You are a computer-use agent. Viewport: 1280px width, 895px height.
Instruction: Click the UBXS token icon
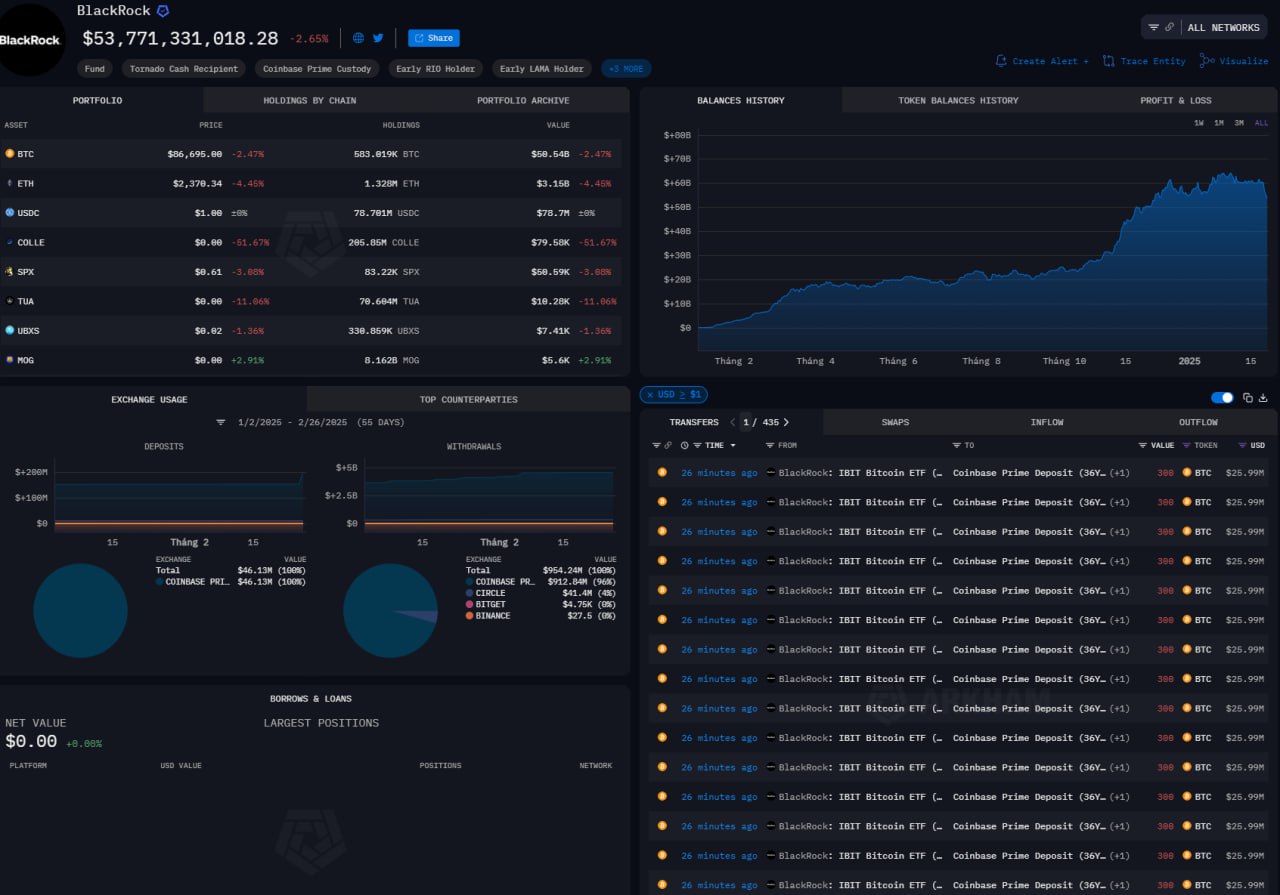(x=10, y=330)
